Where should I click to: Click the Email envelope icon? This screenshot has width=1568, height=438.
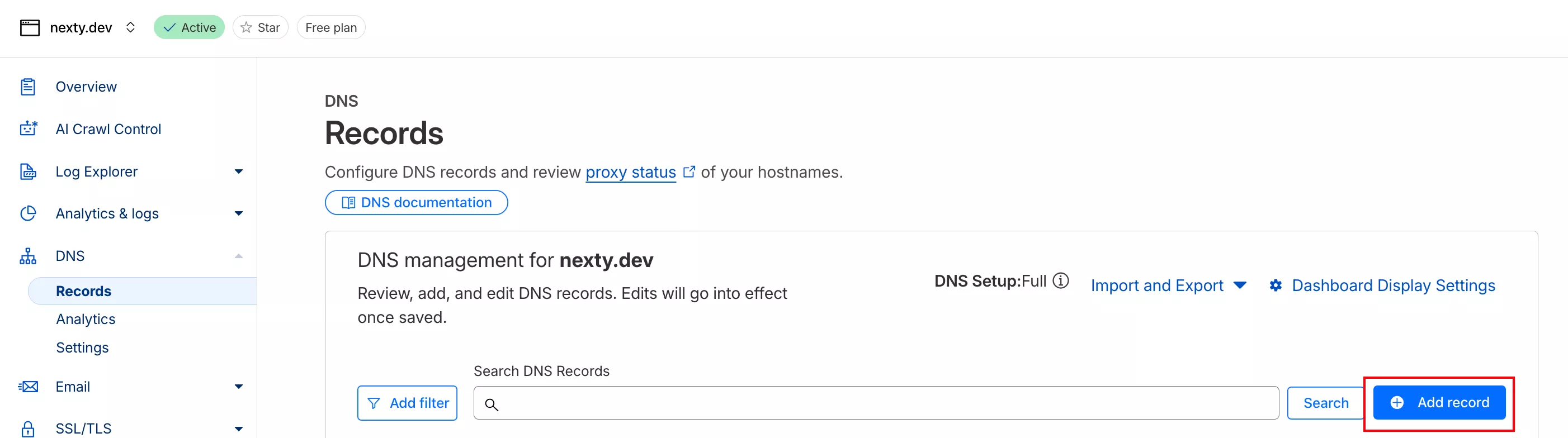(x=28, y=387)
